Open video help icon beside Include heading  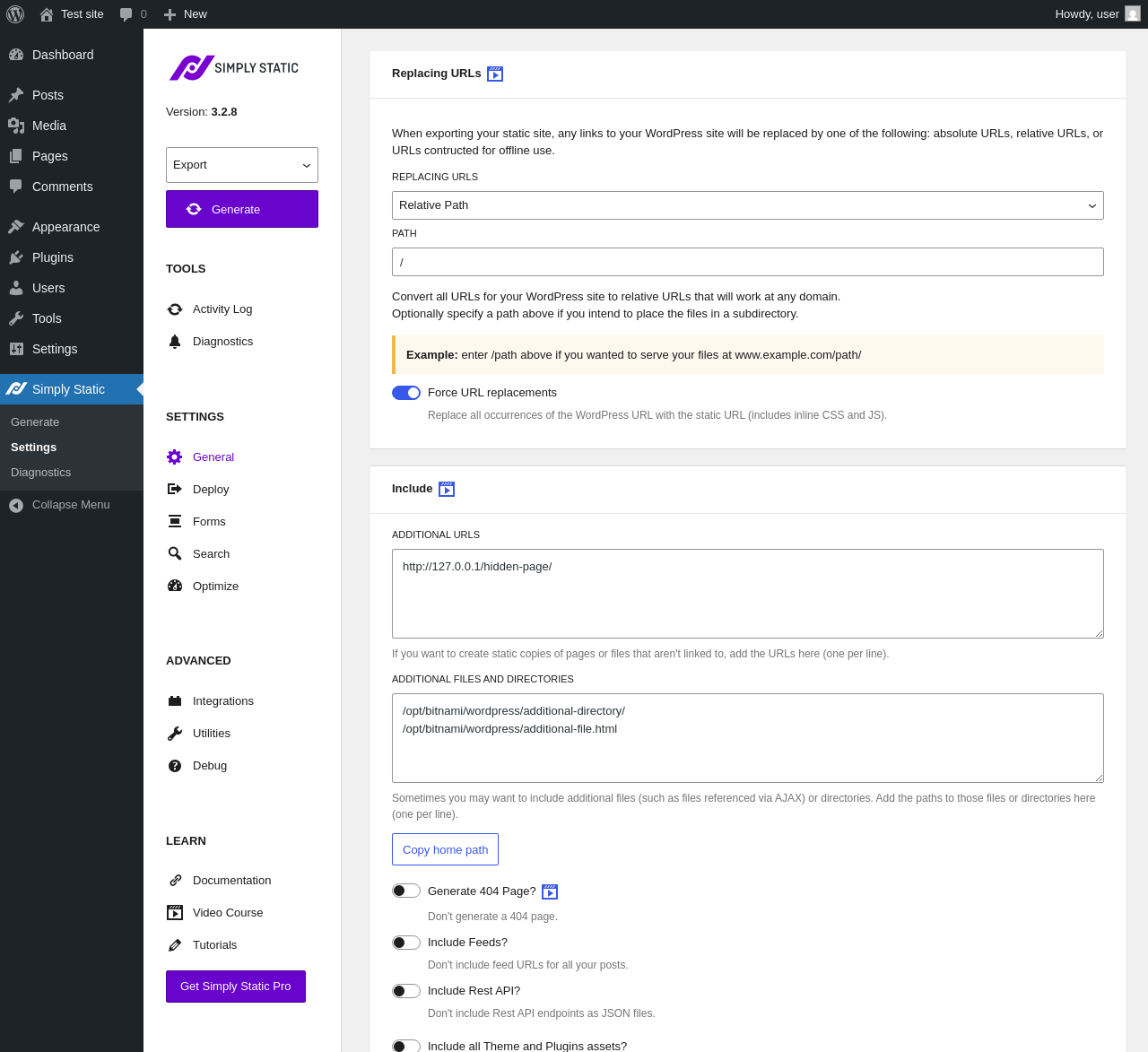(447, 490)
